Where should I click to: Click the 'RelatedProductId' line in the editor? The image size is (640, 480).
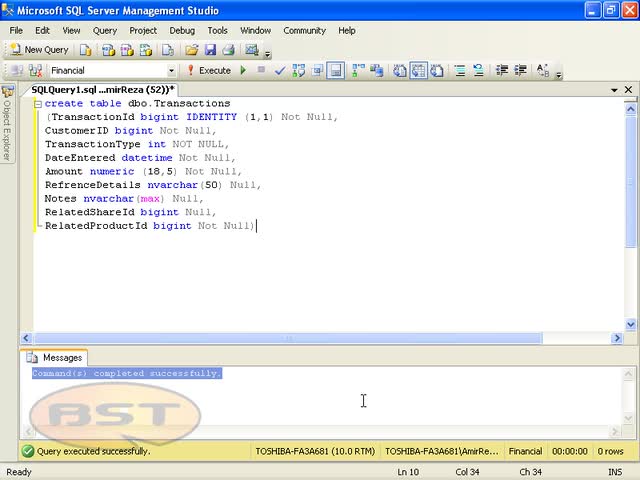pos(150,226)
